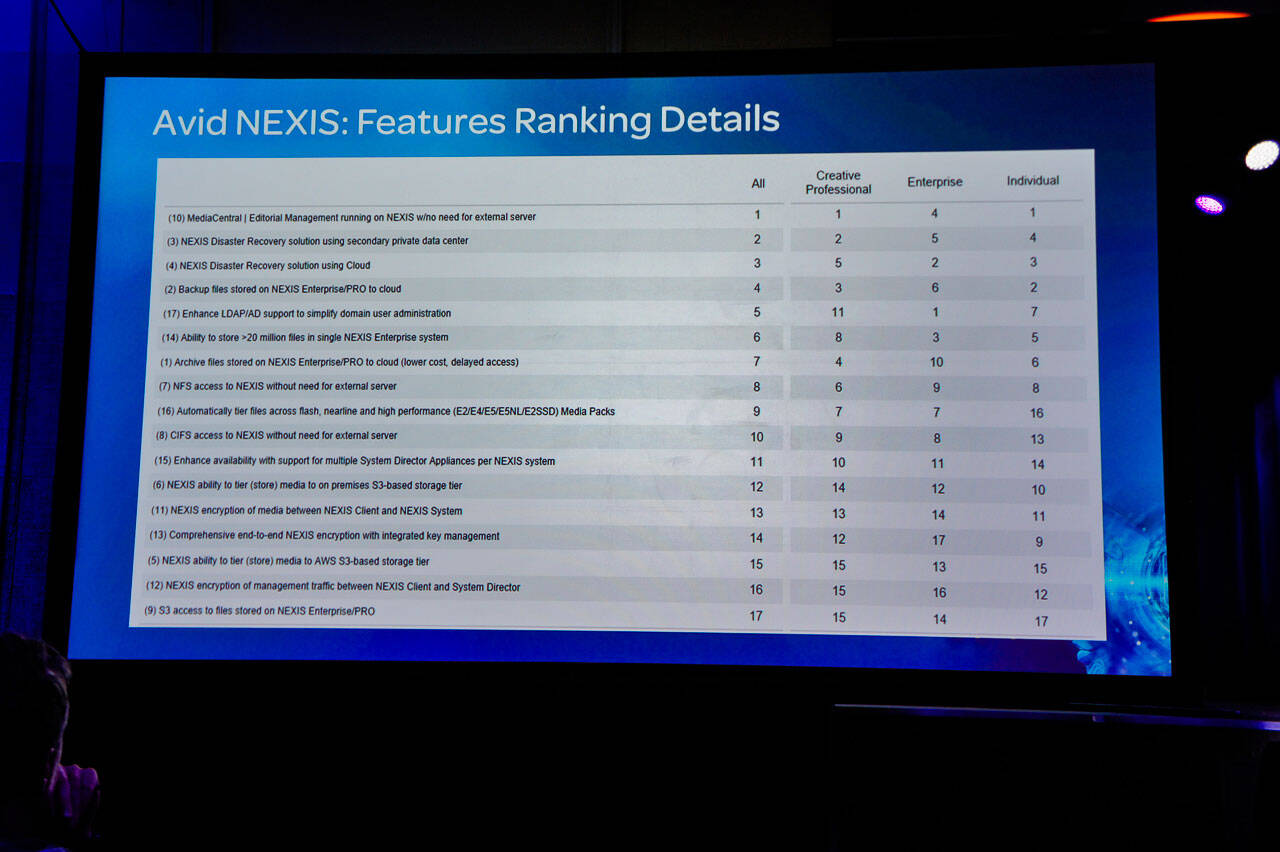
Task: Click '(8) CIFS access to NEXIS' row label
Action: coord(276,436)
